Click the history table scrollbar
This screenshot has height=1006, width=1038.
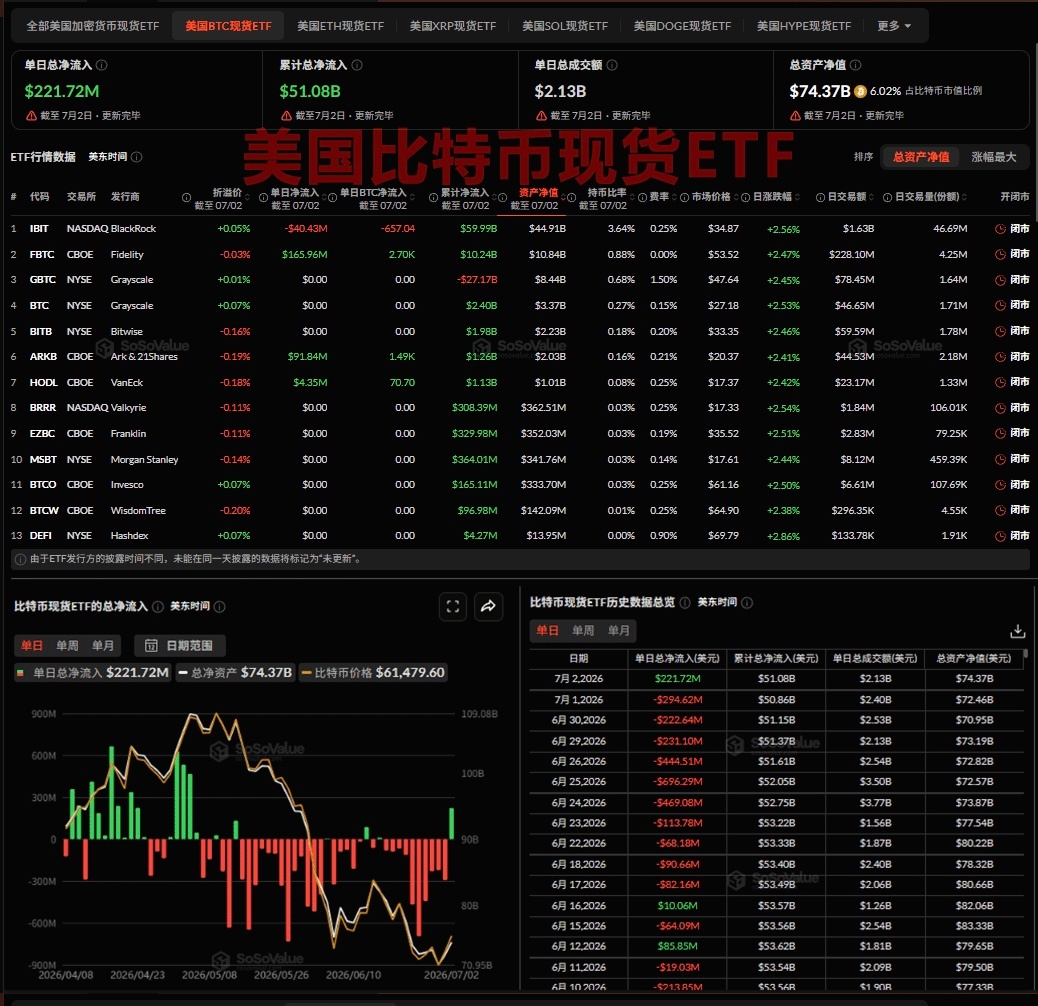click(x=1025, y=653)
